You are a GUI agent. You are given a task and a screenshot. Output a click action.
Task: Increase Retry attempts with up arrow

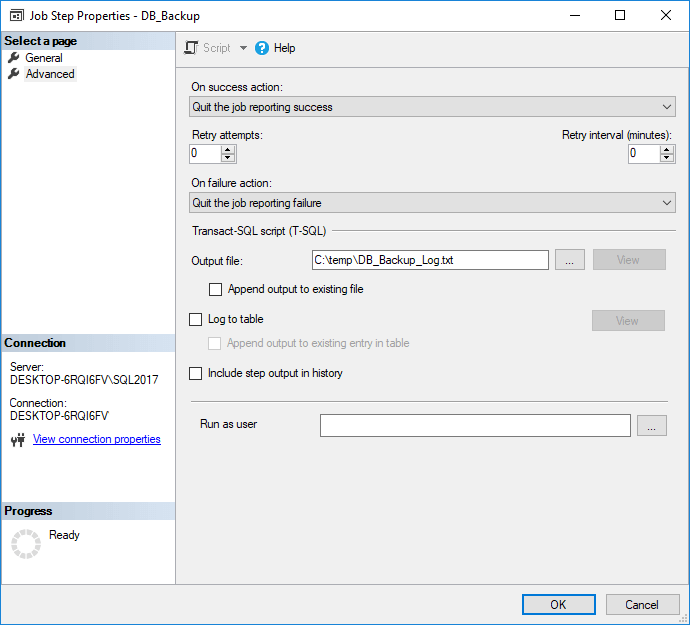[228, 149]
